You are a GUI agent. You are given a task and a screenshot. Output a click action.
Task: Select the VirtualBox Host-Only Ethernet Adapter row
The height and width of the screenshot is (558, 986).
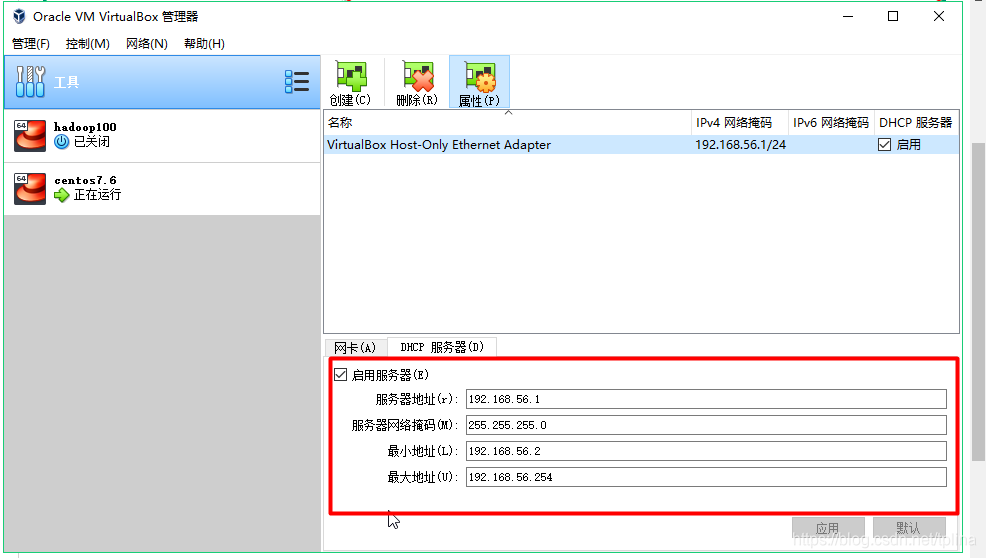pyautogui.click(x=641, y=145)
